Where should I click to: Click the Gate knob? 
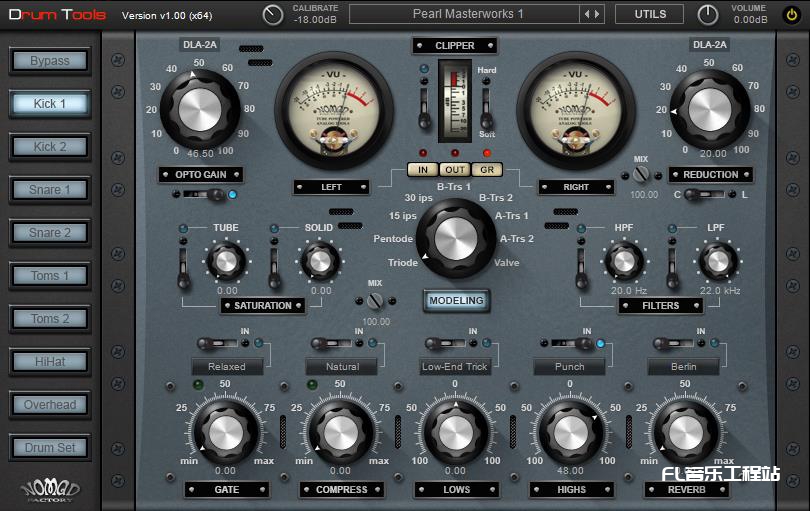click(226, 432)
